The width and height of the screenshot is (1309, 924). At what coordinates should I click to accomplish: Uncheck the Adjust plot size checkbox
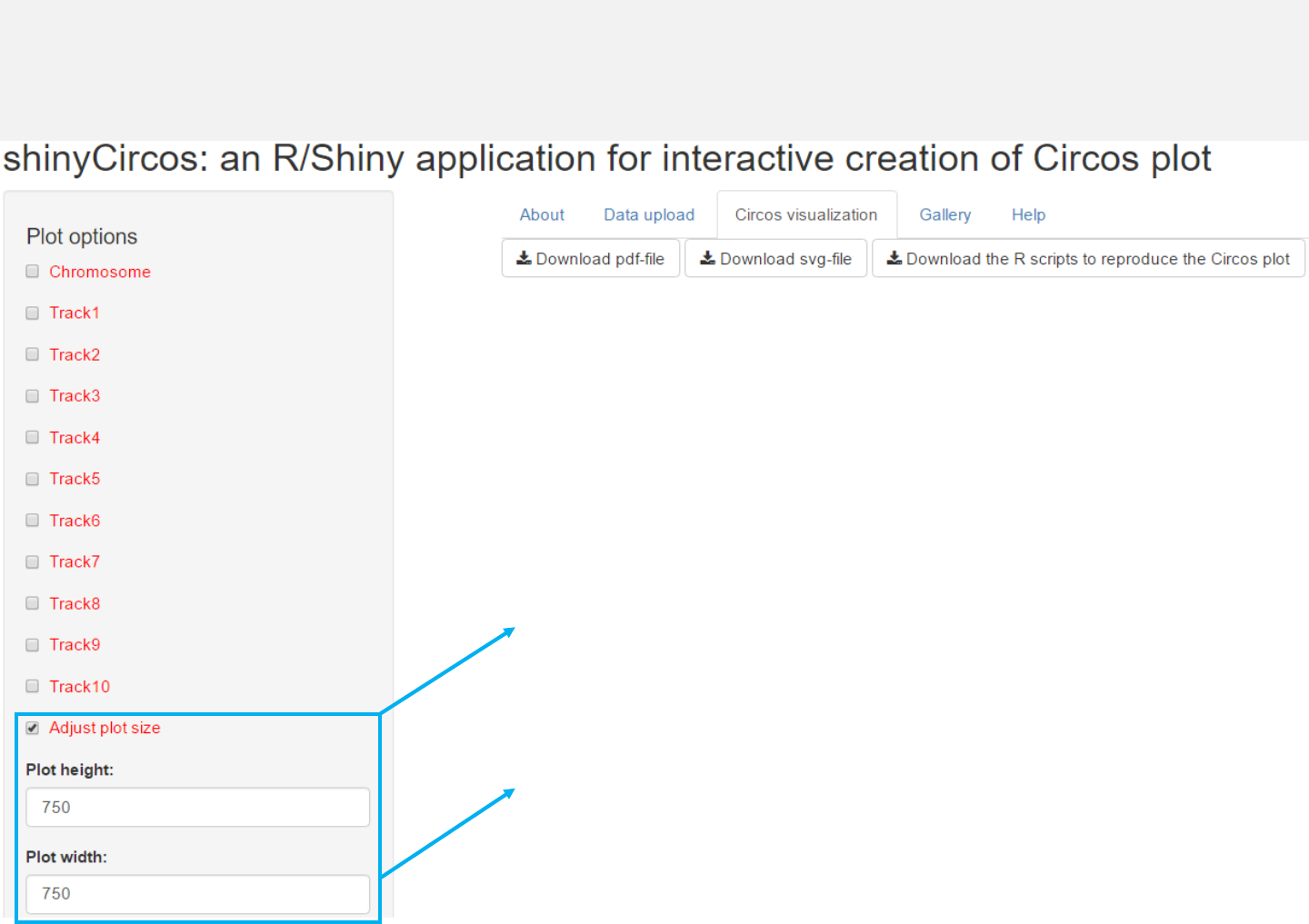[x=33, y=728]
